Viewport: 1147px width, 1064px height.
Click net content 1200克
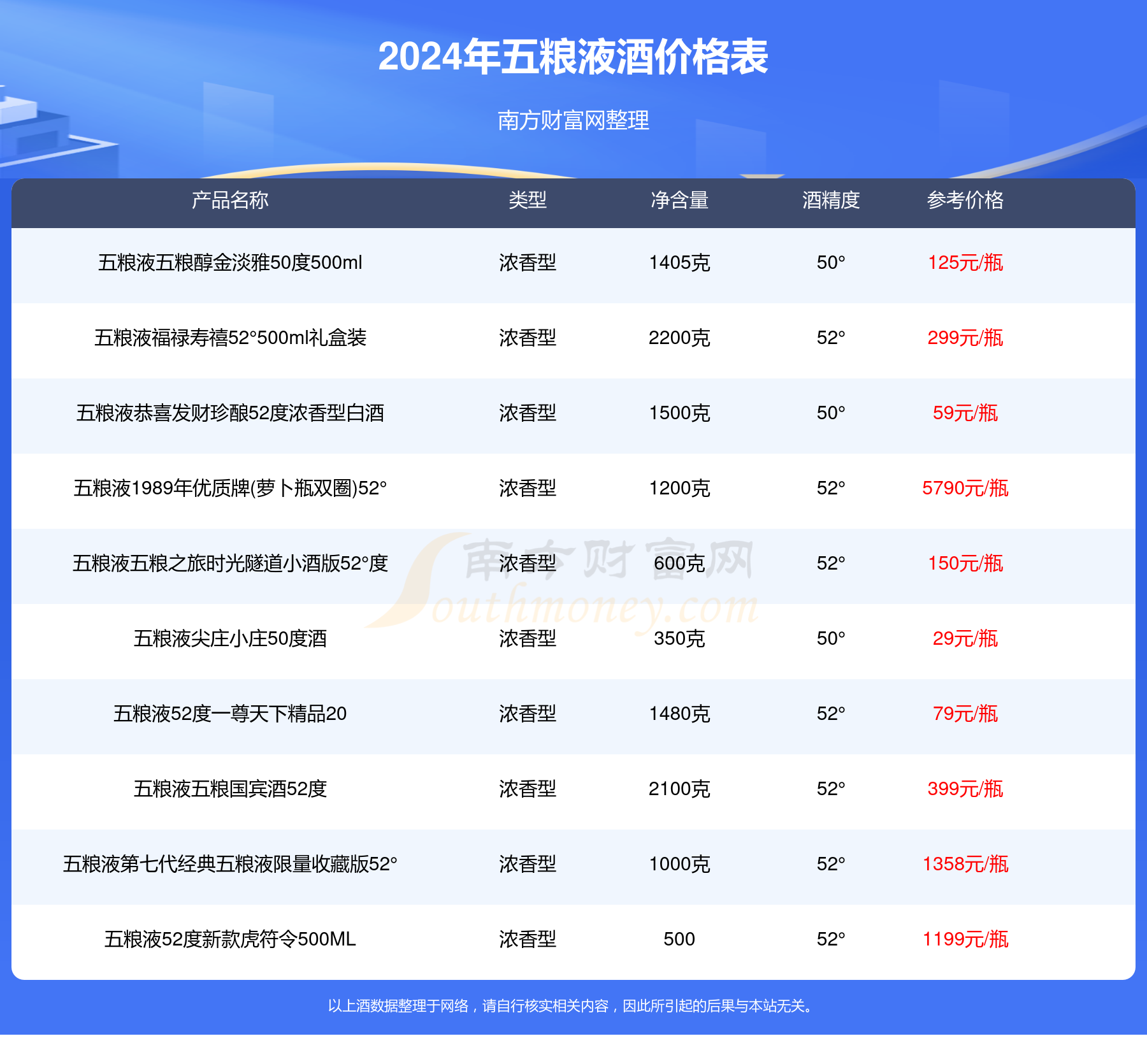pos(679,488)
